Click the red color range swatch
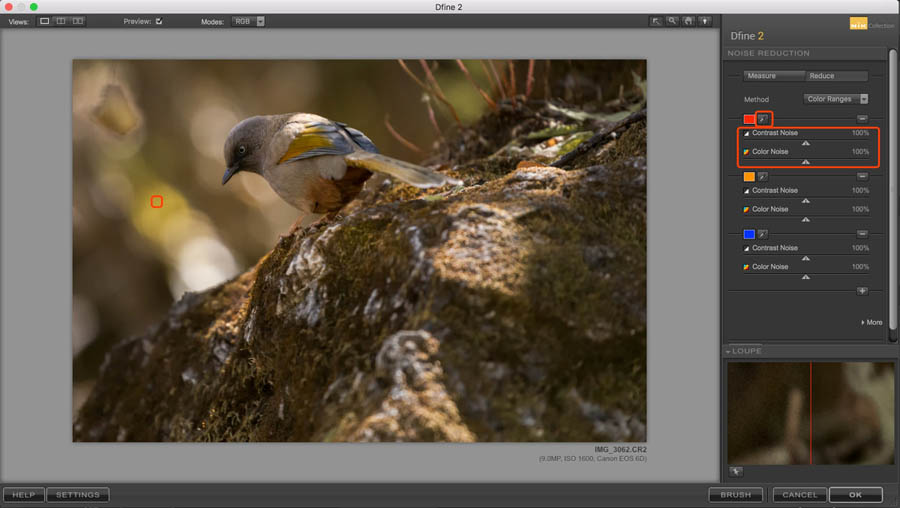Viewport: 900px width, 508px height. click(749, 119)
